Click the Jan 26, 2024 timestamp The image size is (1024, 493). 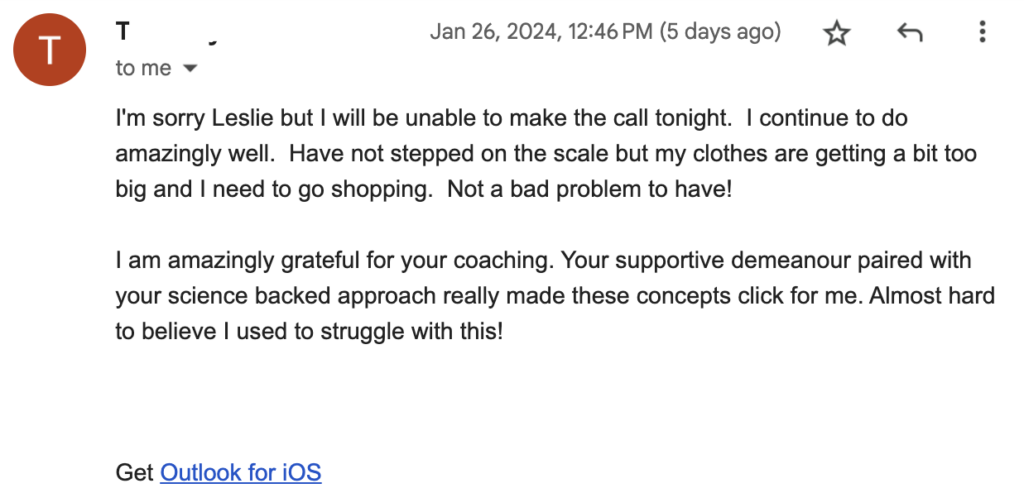click(540, 32)
